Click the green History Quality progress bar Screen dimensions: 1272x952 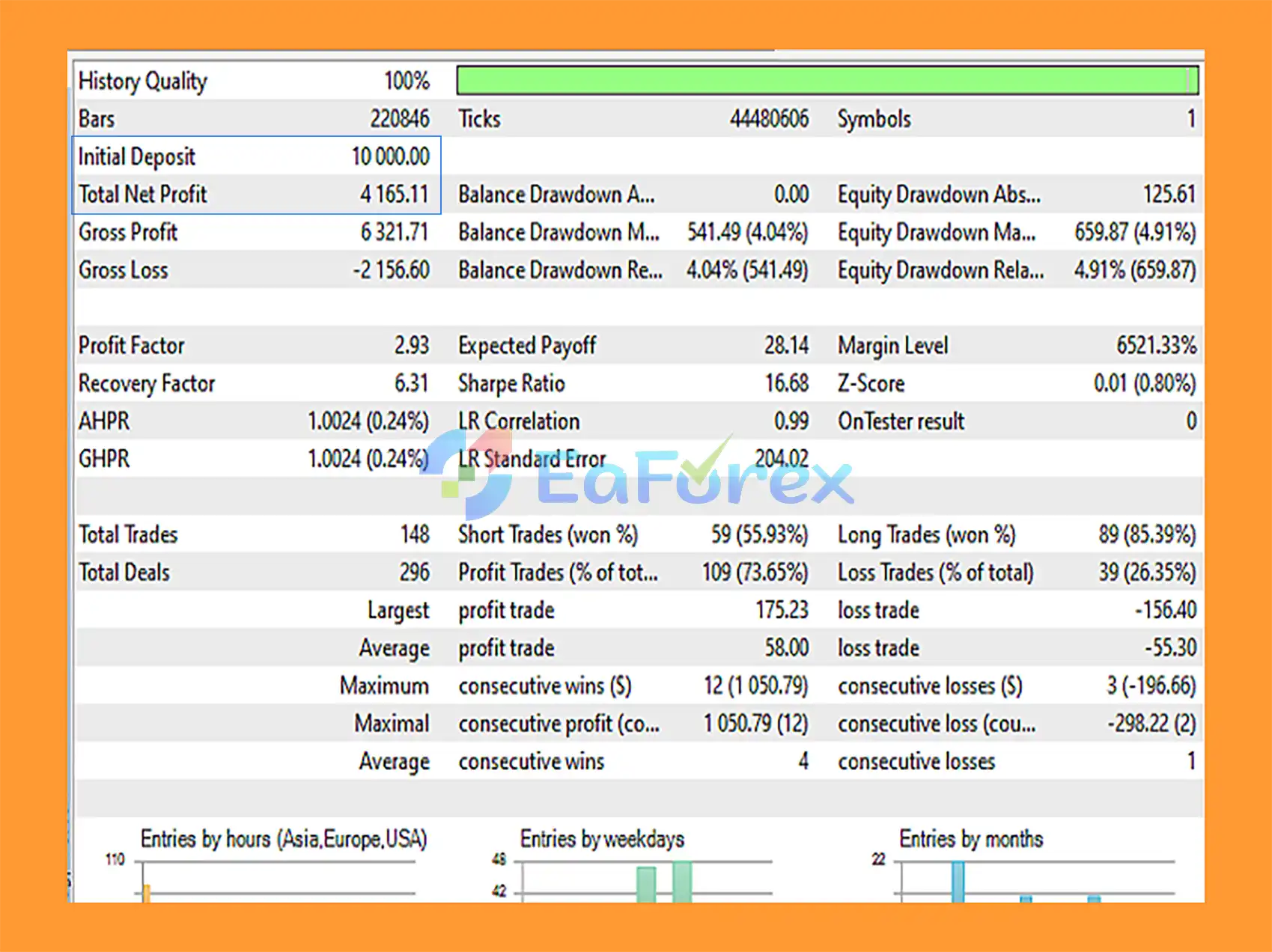coord(827,80)
